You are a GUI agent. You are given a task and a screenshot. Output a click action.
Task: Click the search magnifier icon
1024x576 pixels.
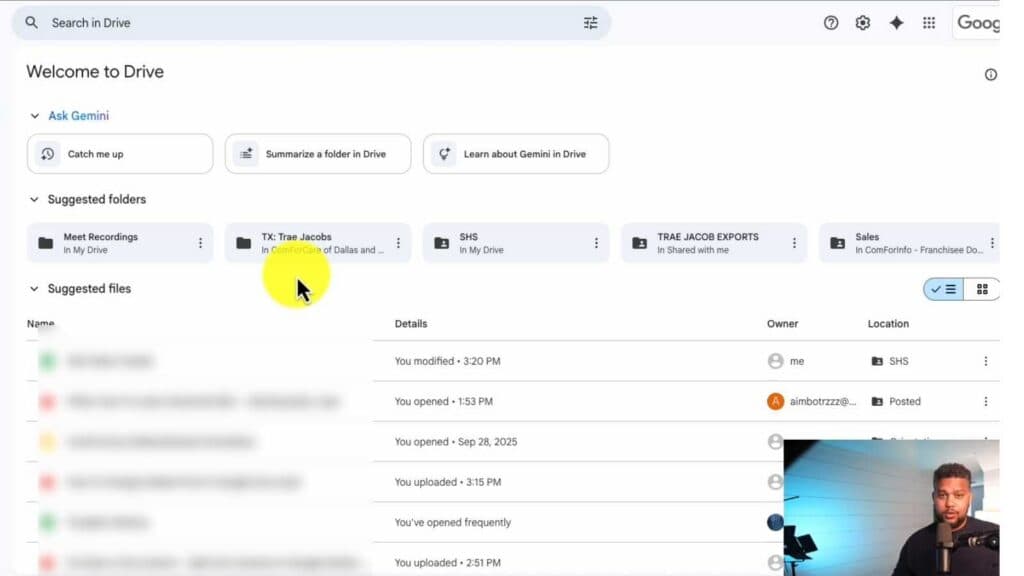(x=31, y=23)
